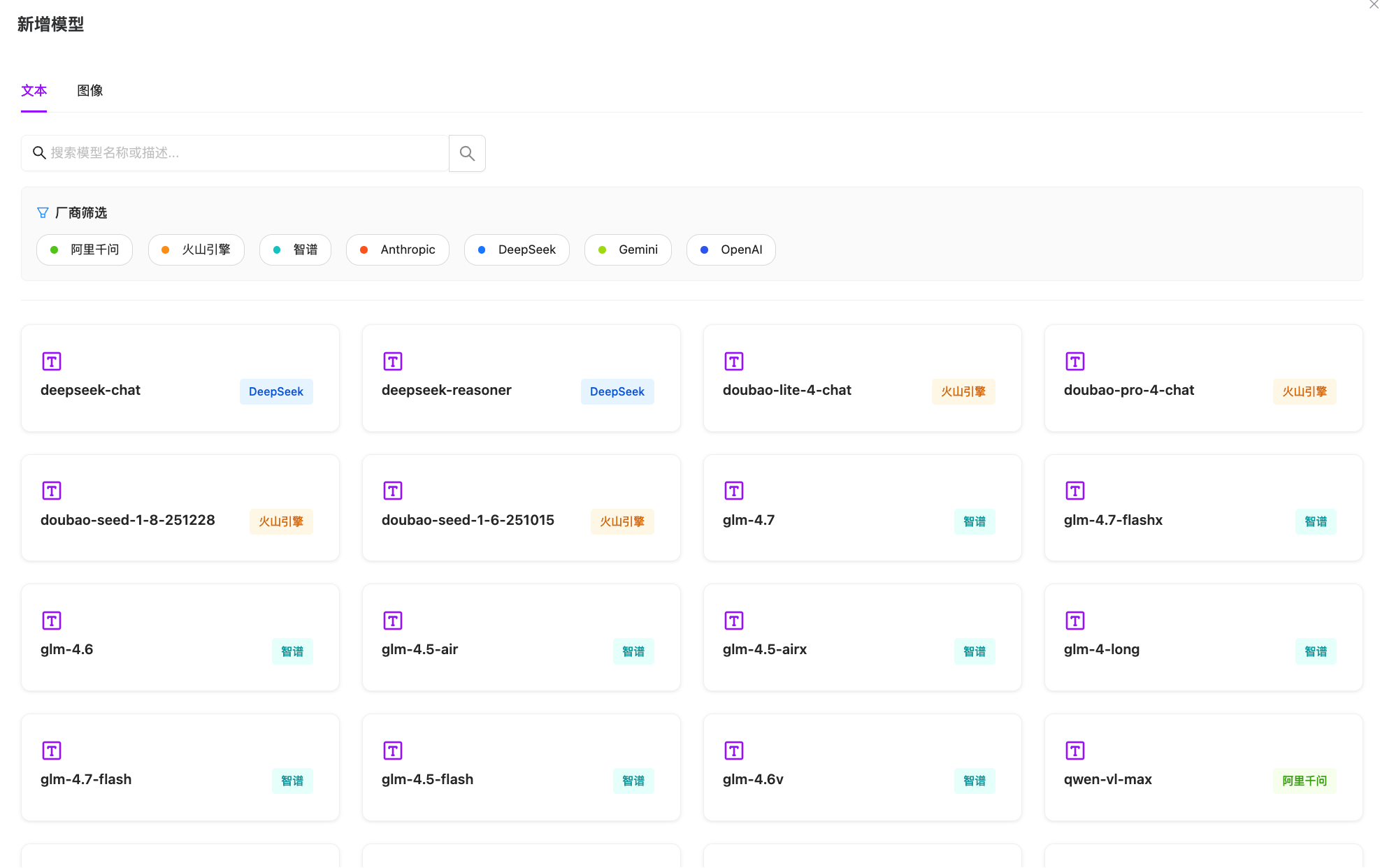Click the funnel filter icon beside 厂商筛选
1380x868 pixels.
[43, 212]
